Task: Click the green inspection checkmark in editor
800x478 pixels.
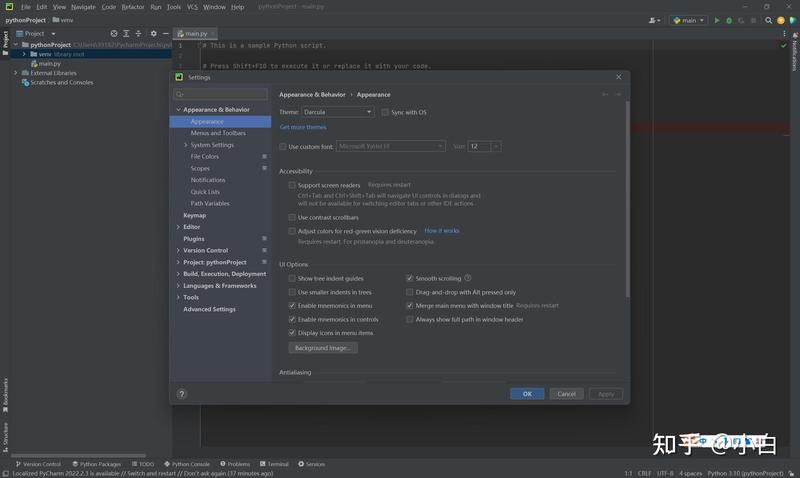Action: 784,45
